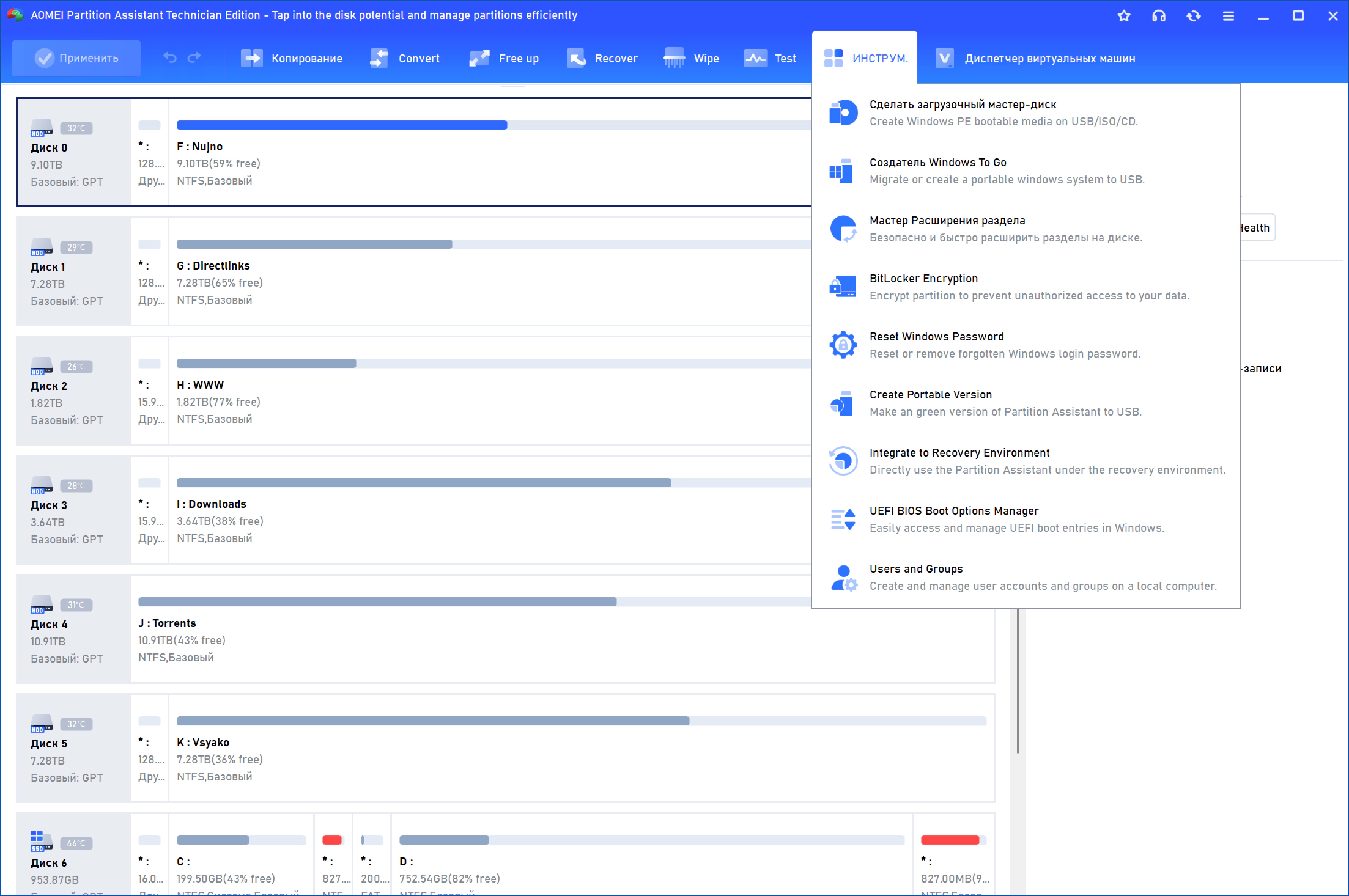Click the Диск 0 HDD icon
The image size is (1349, 896).
(x=42, y=128)
